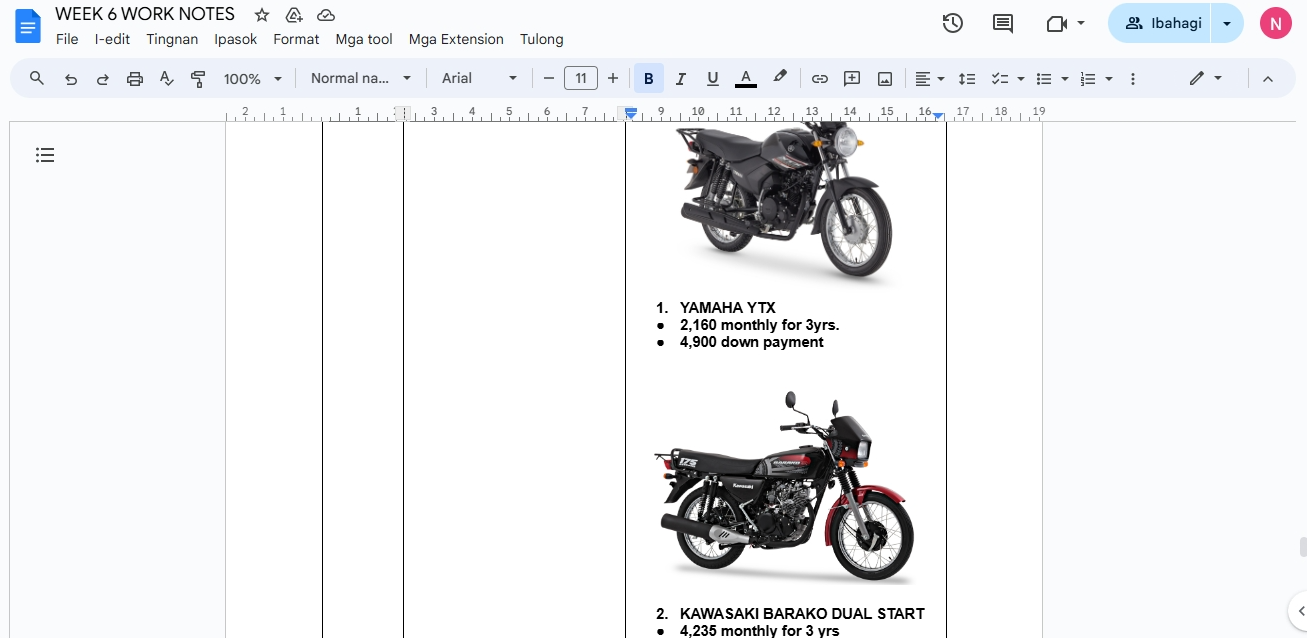
Task: Click the Ibahagi share button
Action: (x=1162, y=23)
